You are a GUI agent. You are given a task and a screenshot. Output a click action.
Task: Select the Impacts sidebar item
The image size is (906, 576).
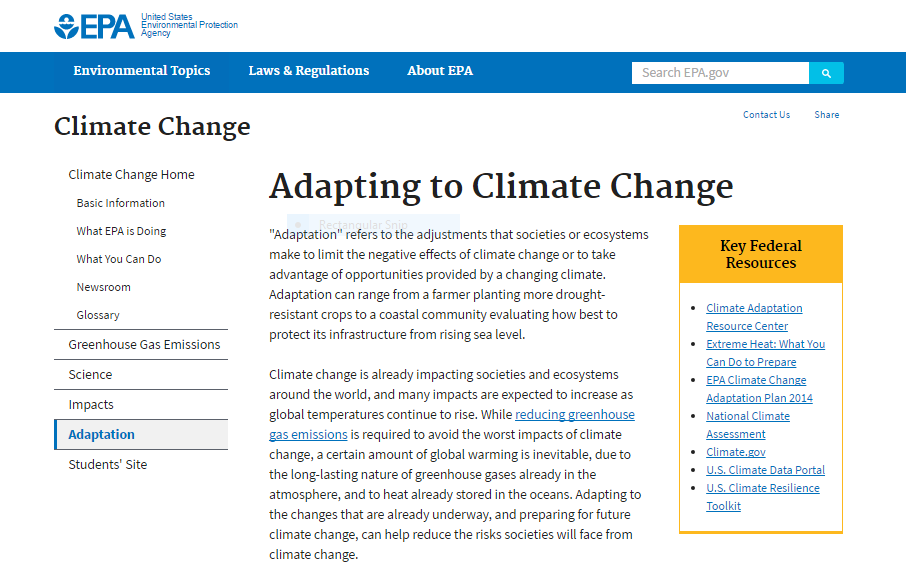[x=91, y=405]
